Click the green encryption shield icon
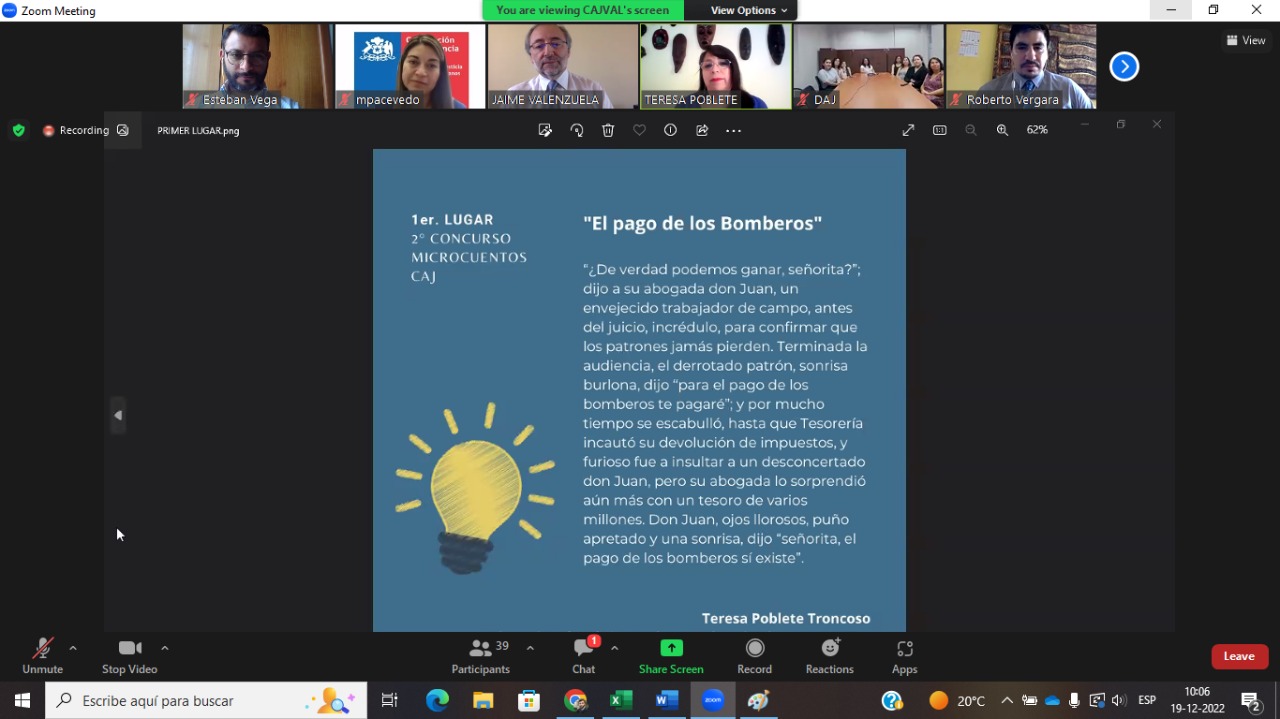Screen dimensions: 1280x719 (x=18, y=130)
